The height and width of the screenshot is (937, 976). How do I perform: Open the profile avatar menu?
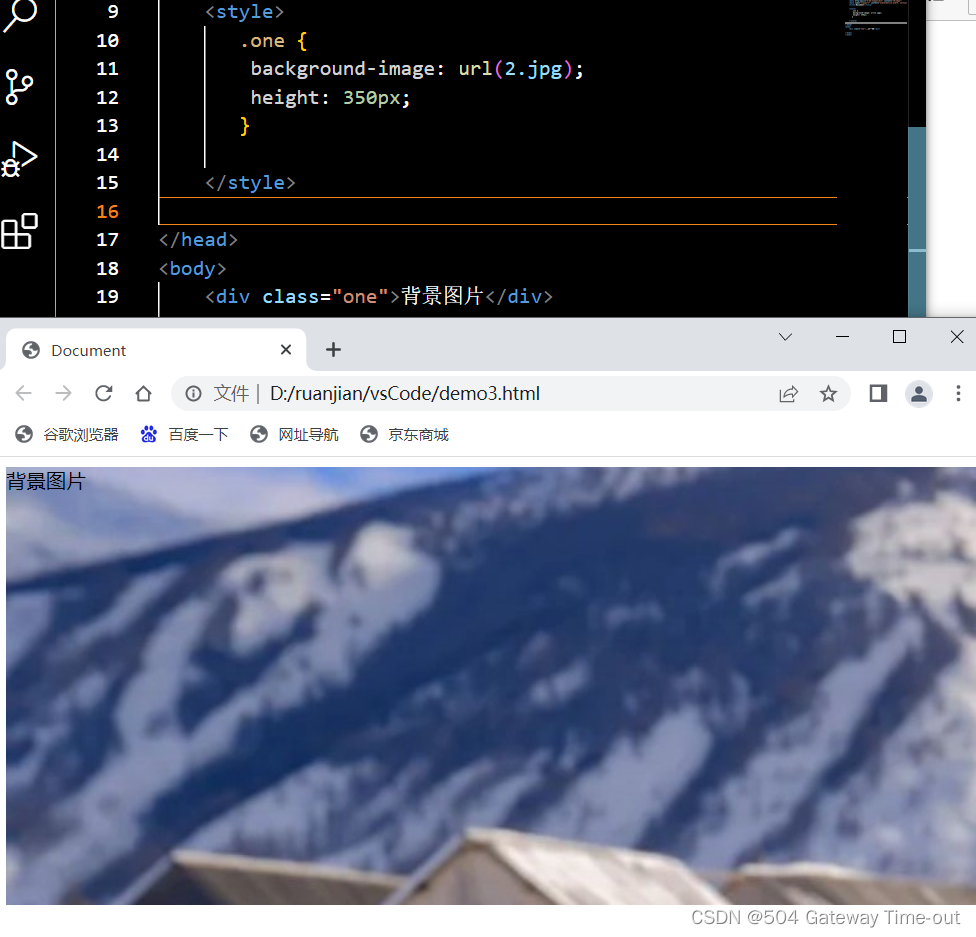(x=919, y=393)
